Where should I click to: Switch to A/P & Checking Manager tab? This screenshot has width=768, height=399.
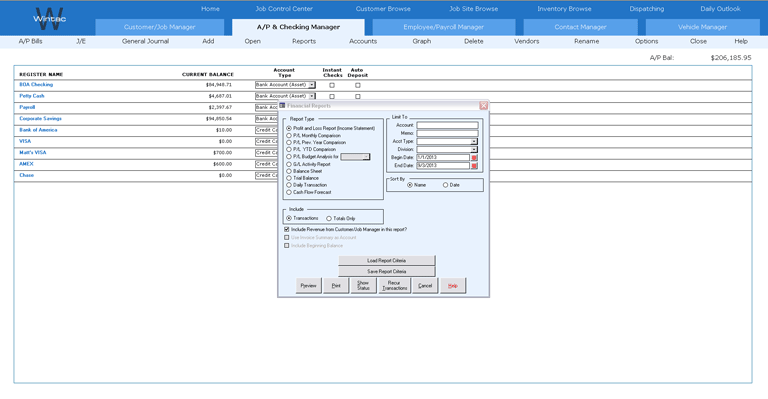[x=298, y=27]
